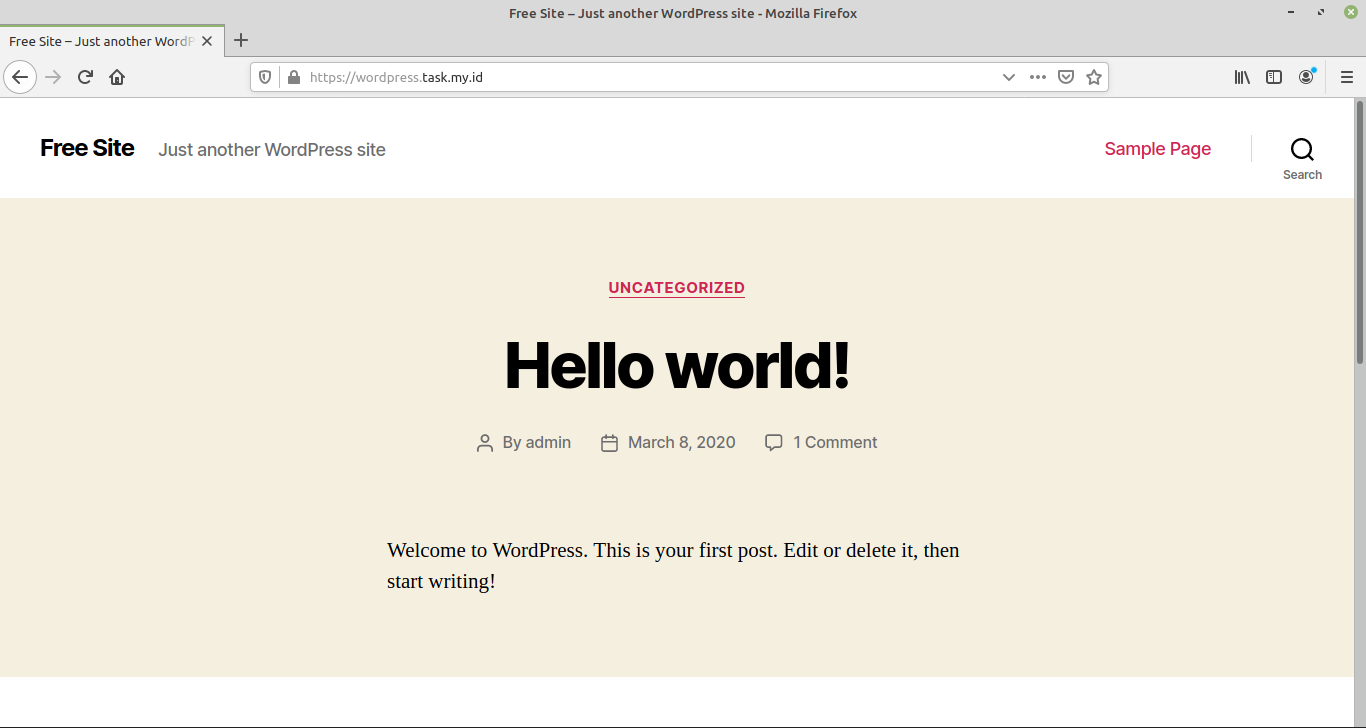Screen dimensions: 1366x728
Task: Click the post author person icon
Action: 485,443
